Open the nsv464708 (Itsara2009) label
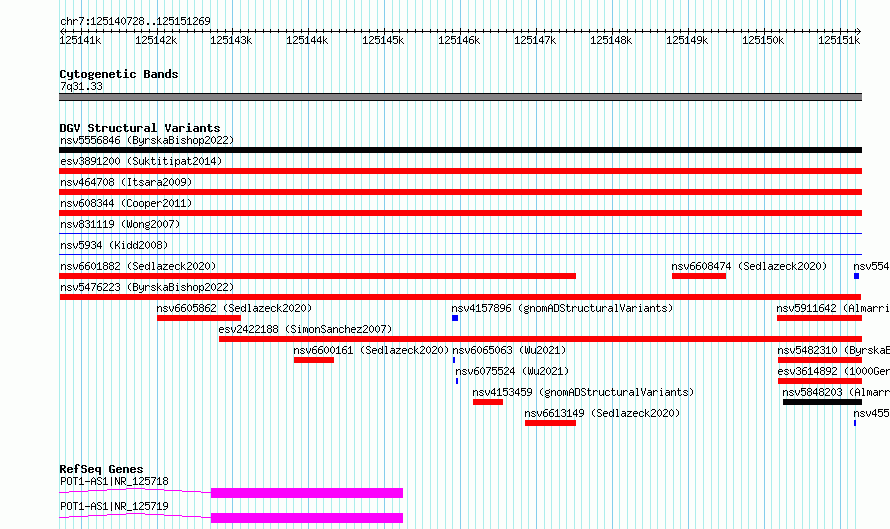Screen dimensions: 890x529 126,182
